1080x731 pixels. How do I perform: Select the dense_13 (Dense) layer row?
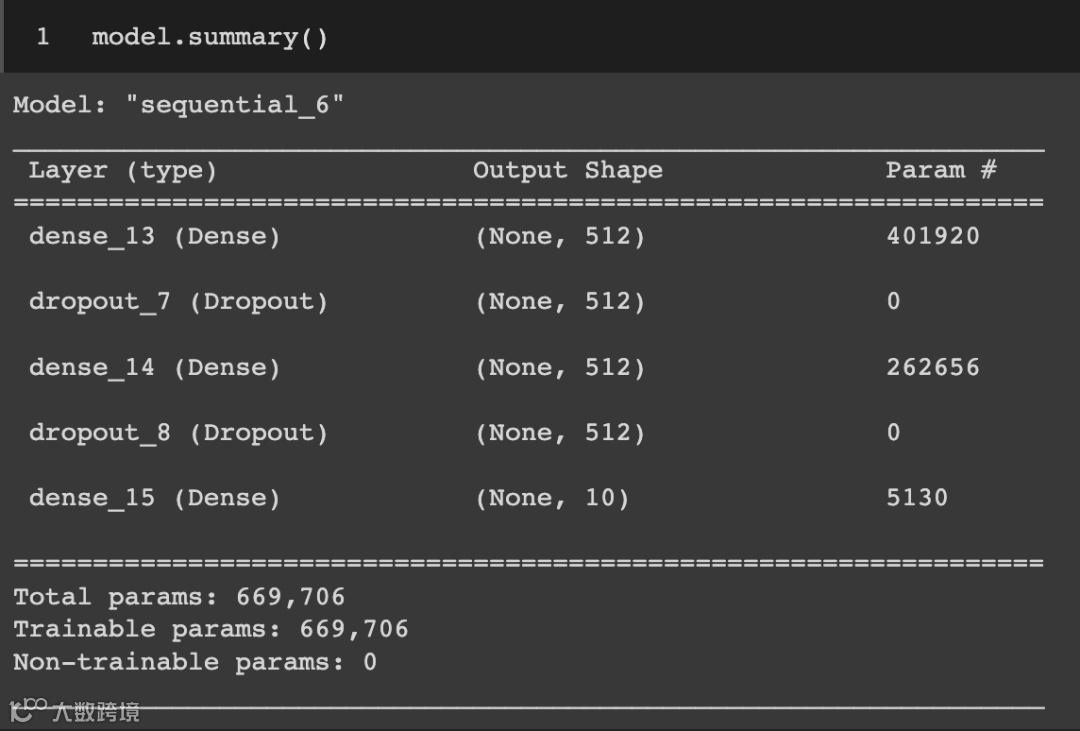(x=529, y=236)
